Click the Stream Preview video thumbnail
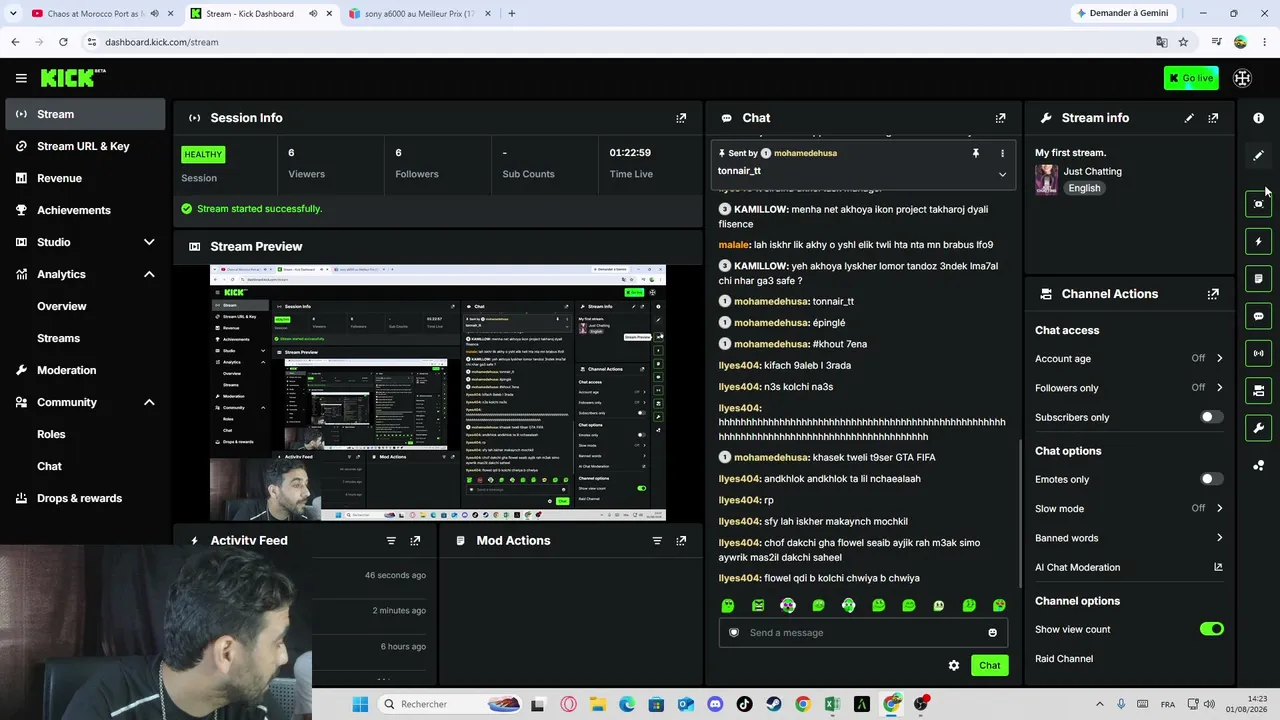The image size is (1280, 720). pyautogui.click(x=438, y=393)
